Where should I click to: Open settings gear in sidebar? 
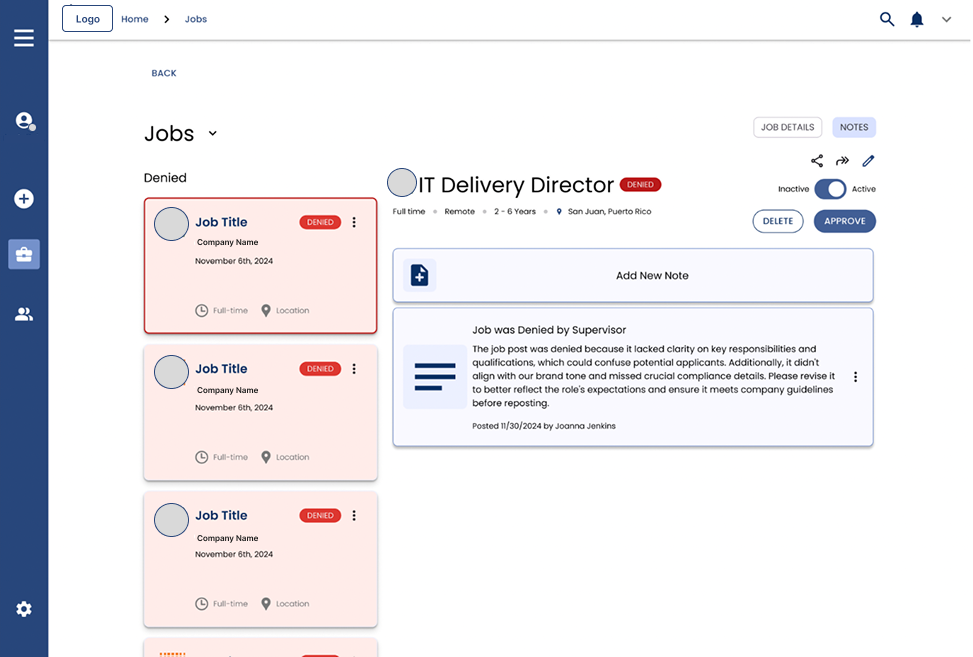click(x=24, y=609)
